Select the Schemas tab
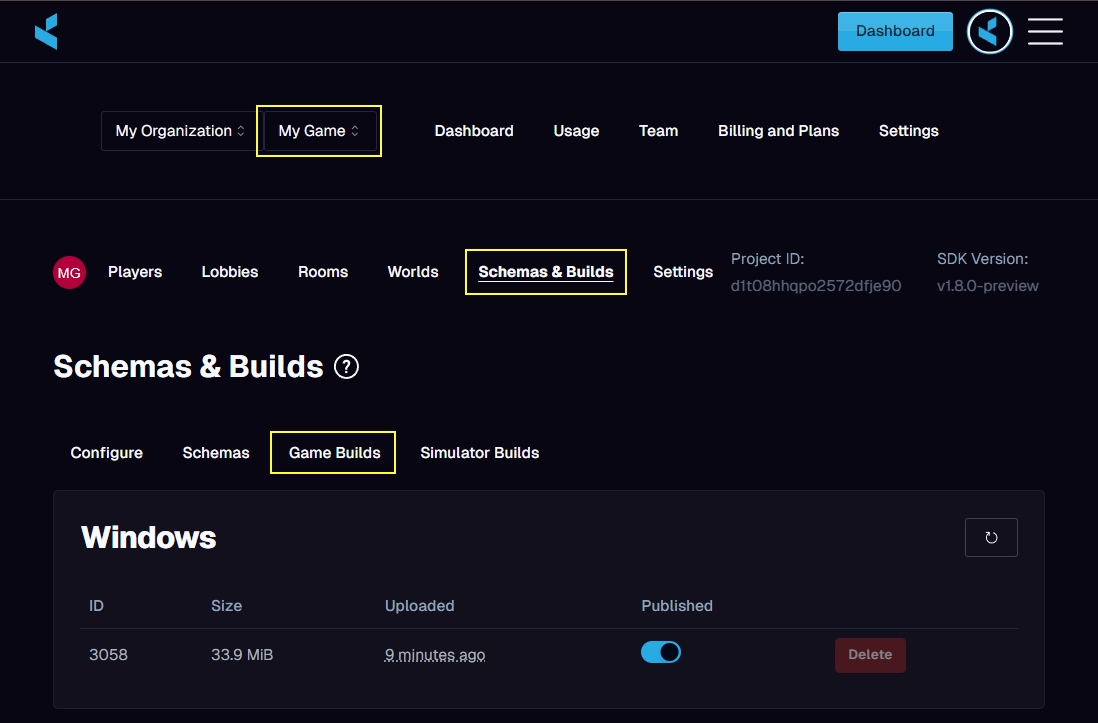1098x723 pixels. [x=216, y=453]
